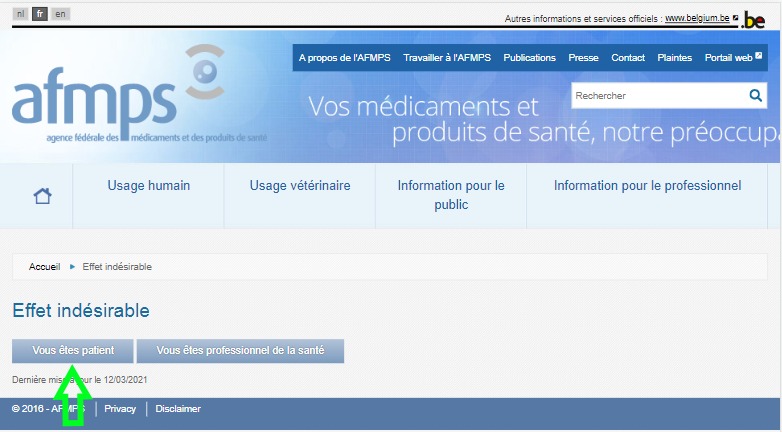
Task: Open the Disclaimer footer link
Action: [178, 409]
